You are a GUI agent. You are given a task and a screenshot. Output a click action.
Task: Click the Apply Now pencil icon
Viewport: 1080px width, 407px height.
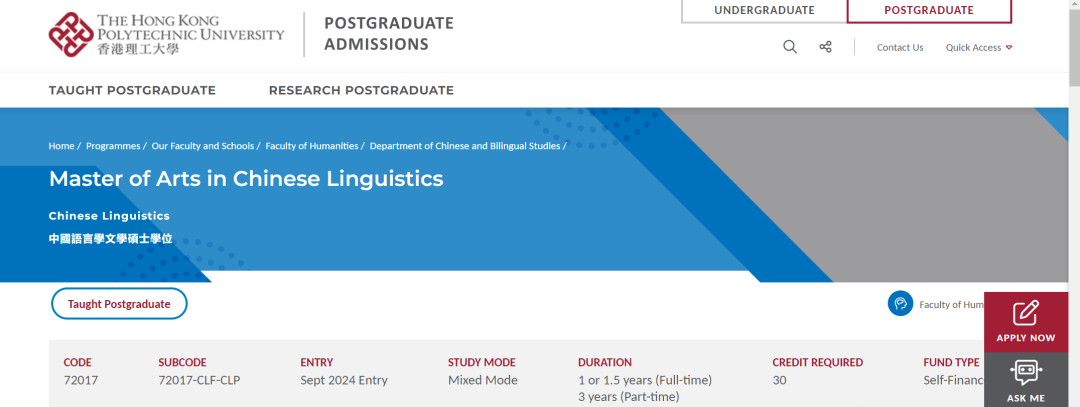tap(1026, 313)
